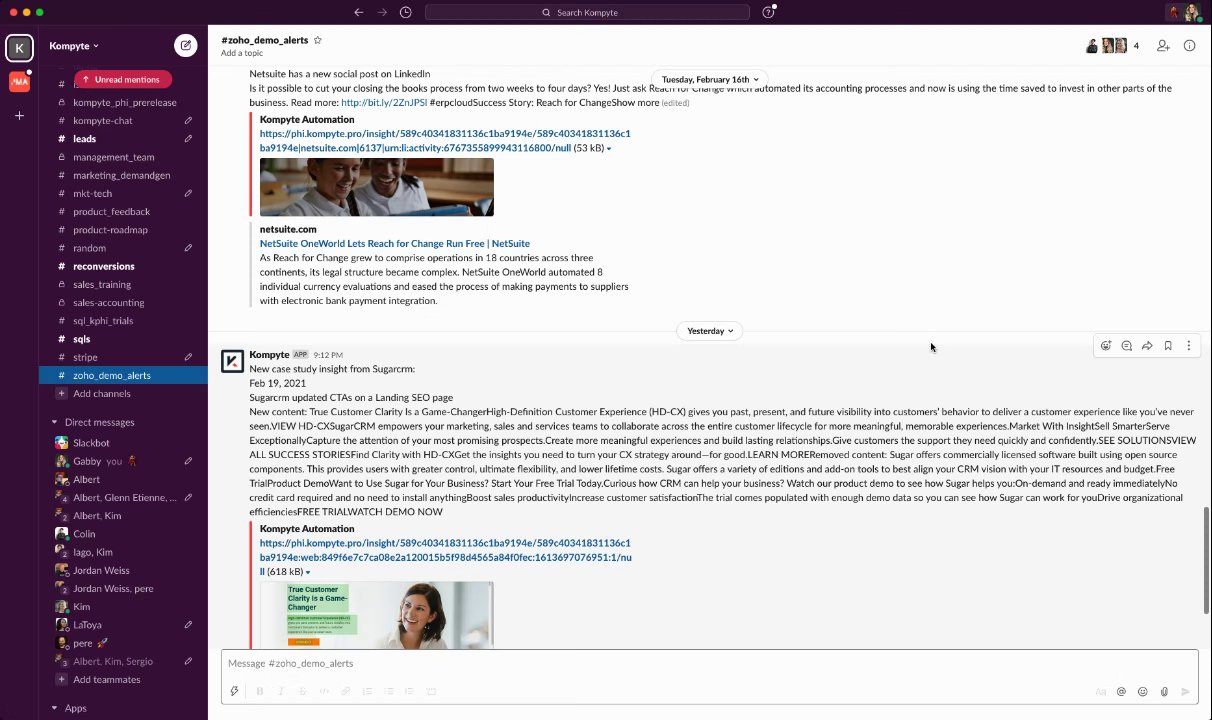Open the shortcuts lightning bolt
This screenshot has width=1212, height=720.
[x=235, y=691]
